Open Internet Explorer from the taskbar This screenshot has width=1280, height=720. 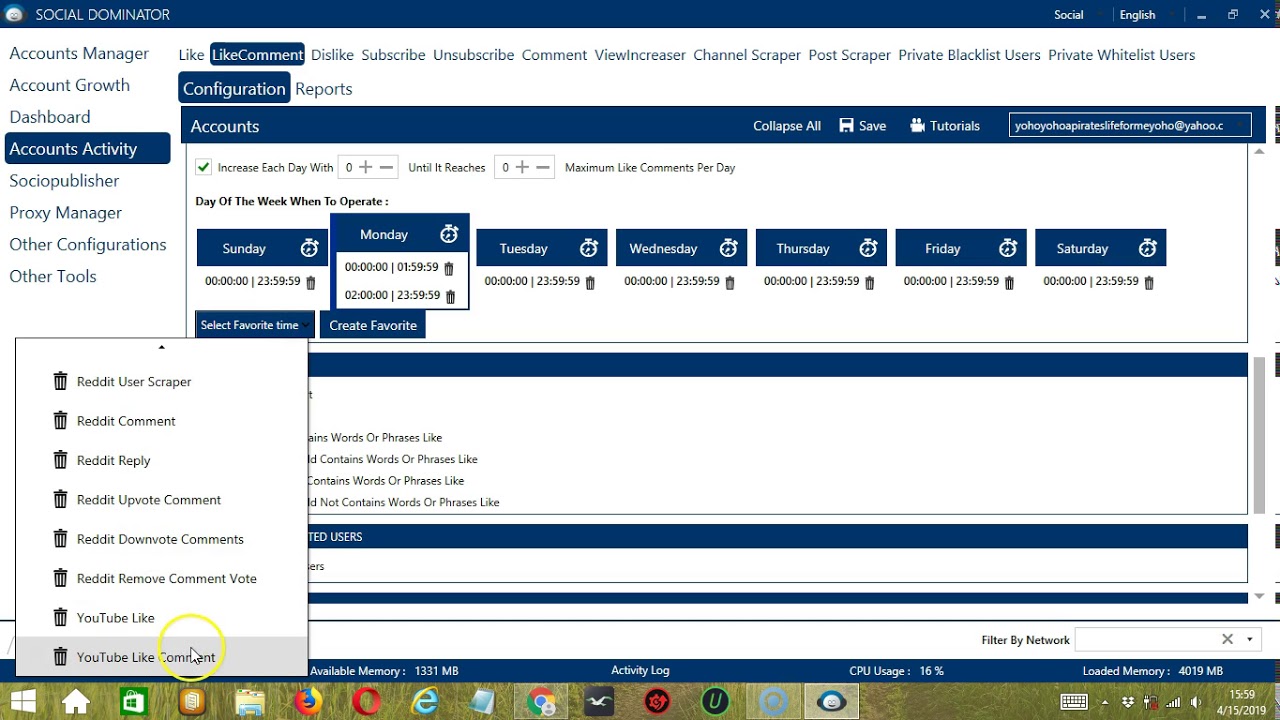(x=425, y=702)
